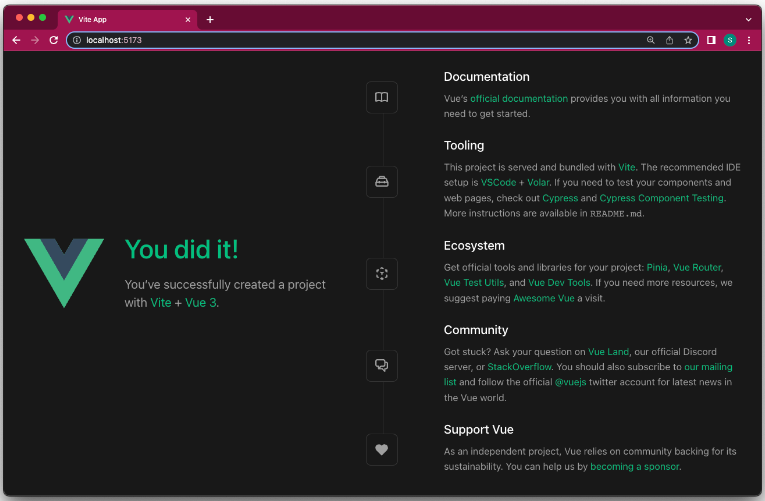
Task: Click the zoom magnifier icon in address bar
Action: pos(650,40)
